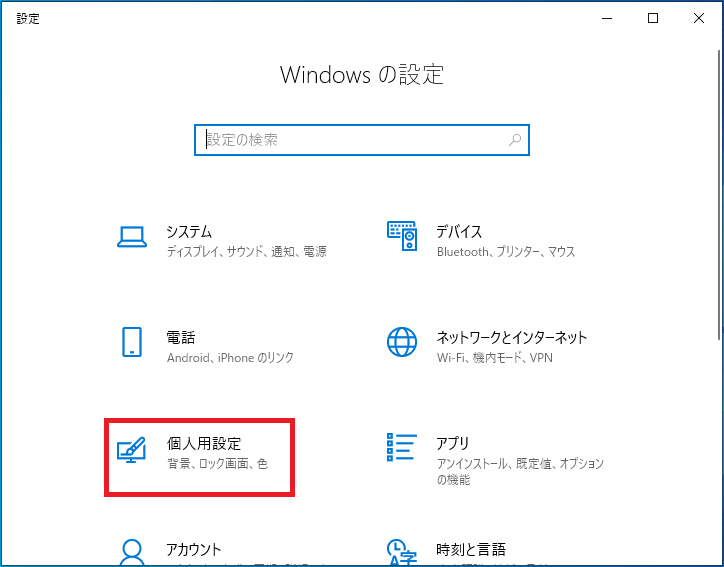
Task: Click the text Bluetooth、プリンター、マウス
Action: tap(506, 252)
